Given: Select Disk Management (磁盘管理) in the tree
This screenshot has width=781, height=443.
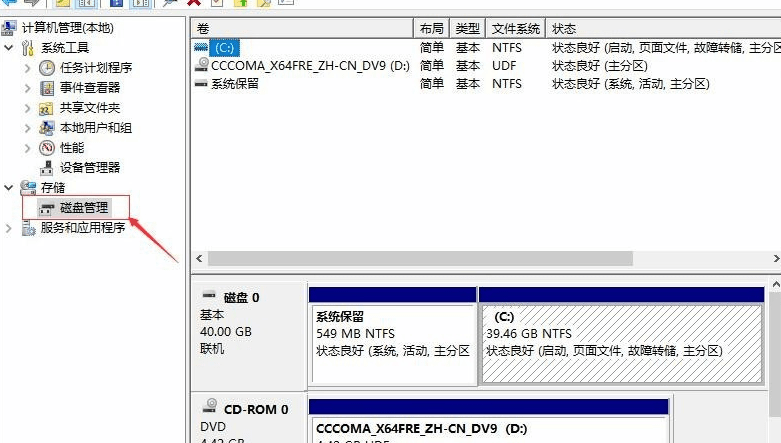Looking at the screenshot, I should [84, 208].
